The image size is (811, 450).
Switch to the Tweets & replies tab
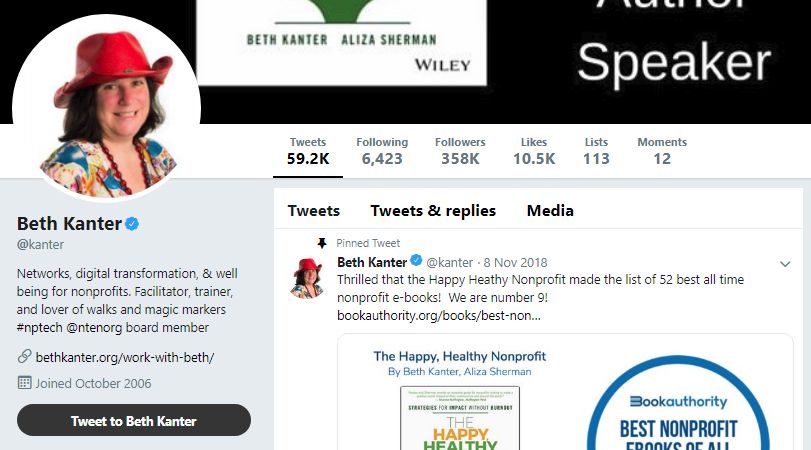[433, 211]
